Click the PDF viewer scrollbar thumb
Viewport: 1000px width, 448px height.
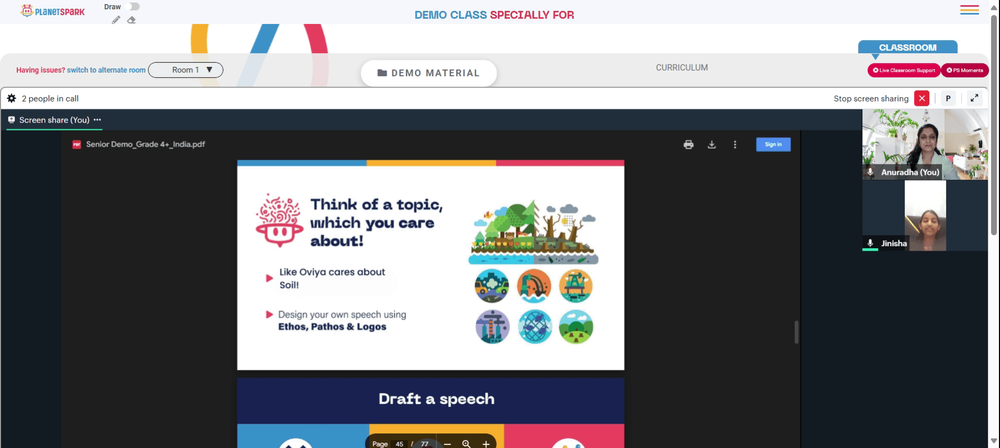pyautogui.click(x=796, y=332)
